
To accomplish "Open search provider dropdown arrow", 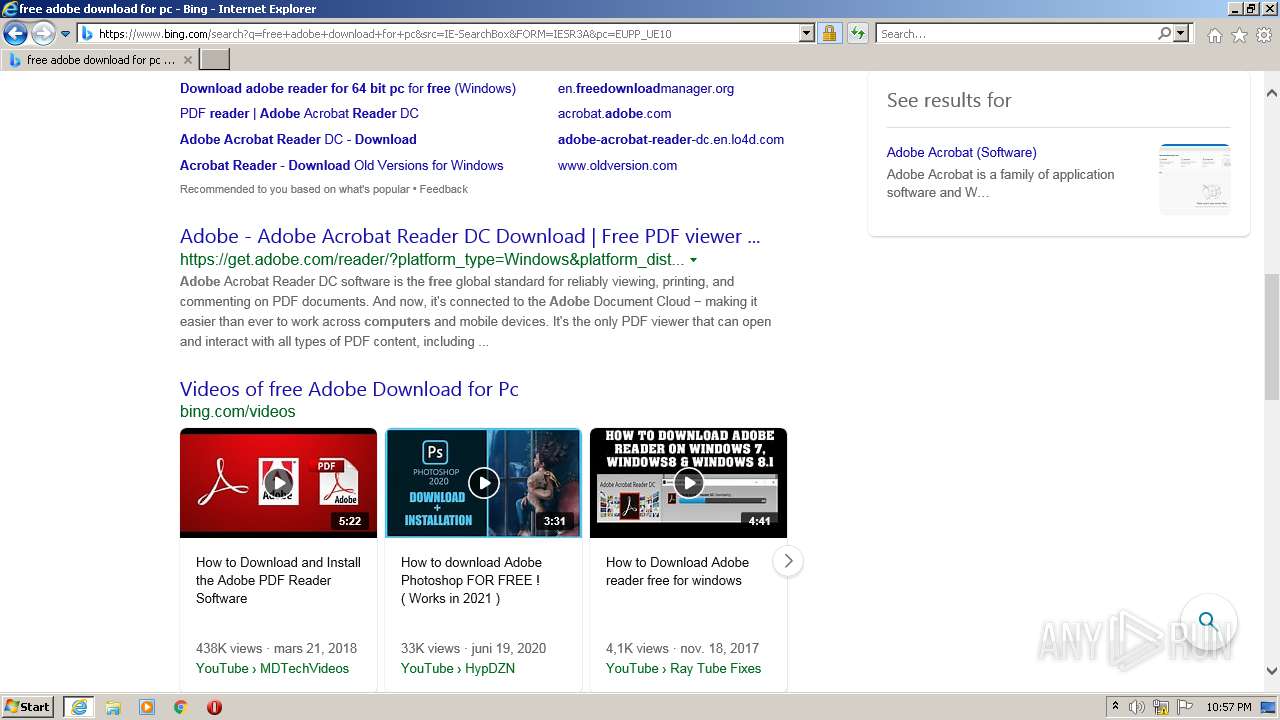I will click(1181, 34).
